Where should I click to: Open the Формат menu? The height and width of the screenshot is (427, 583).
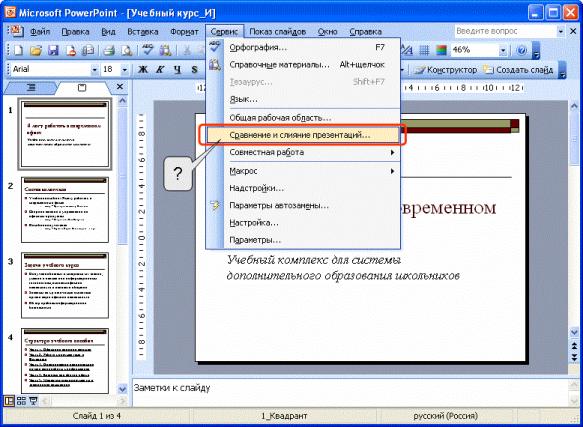(184, 32)
